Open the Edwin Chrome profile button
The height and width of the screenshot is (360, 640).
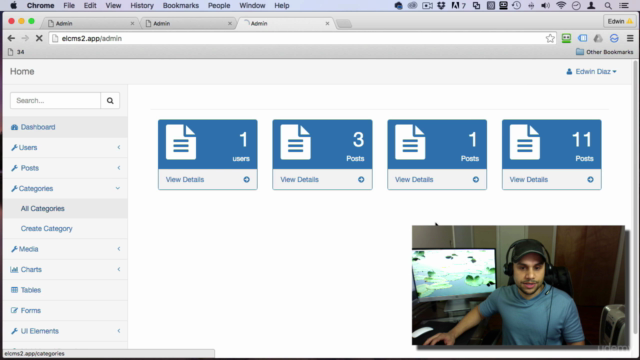[x=619, y=21]
